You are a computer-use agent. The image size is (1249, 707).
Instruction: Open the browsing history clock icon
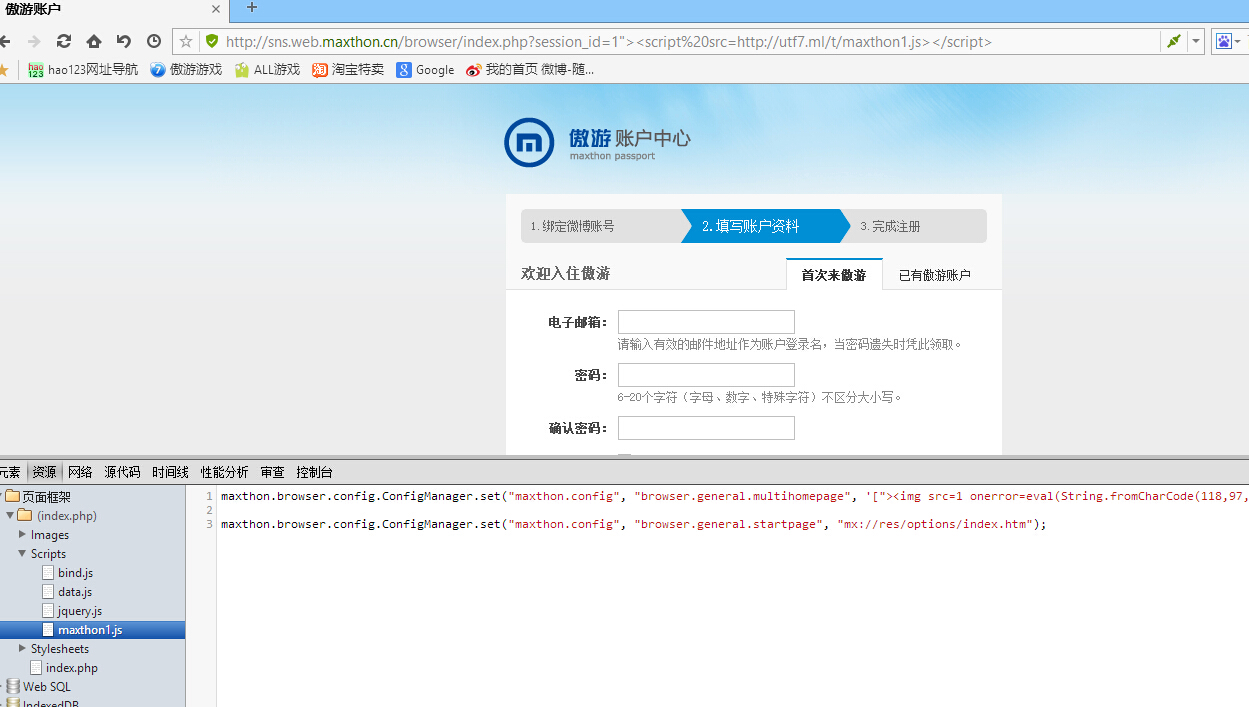(x=154, y=41)
